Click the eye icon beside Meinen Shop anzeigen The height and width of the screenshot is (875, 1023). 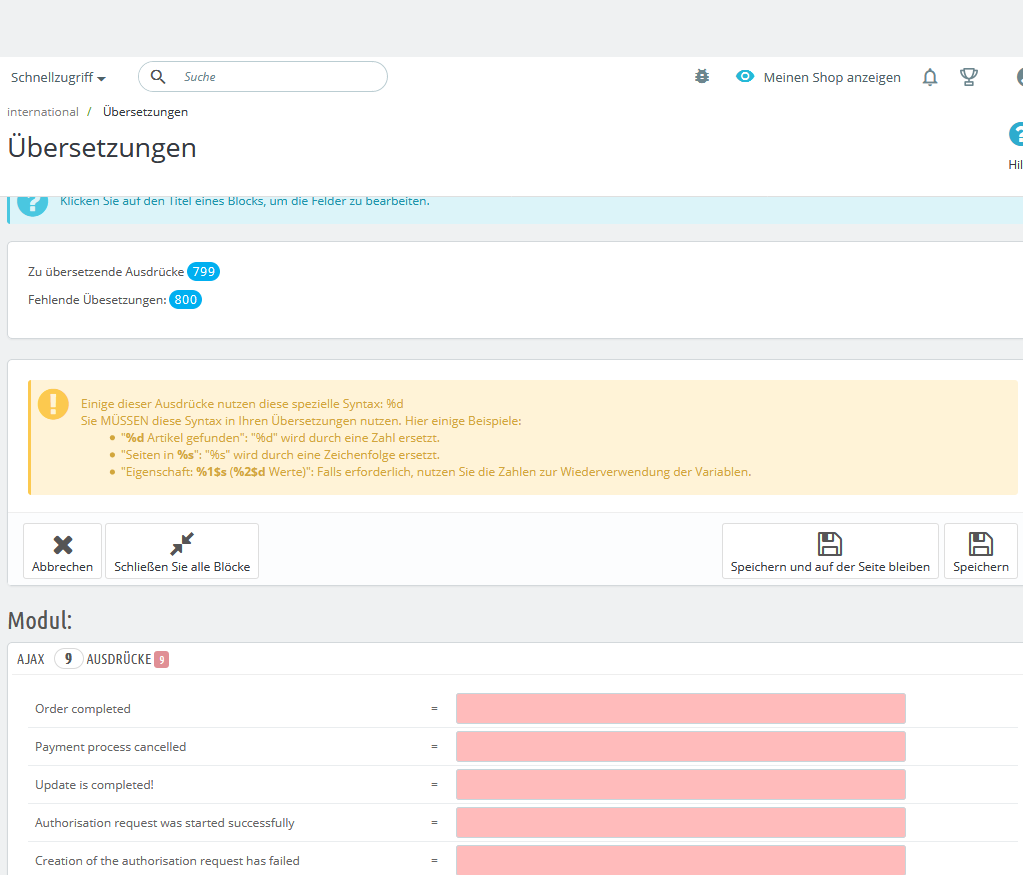(x=744, y=76)
